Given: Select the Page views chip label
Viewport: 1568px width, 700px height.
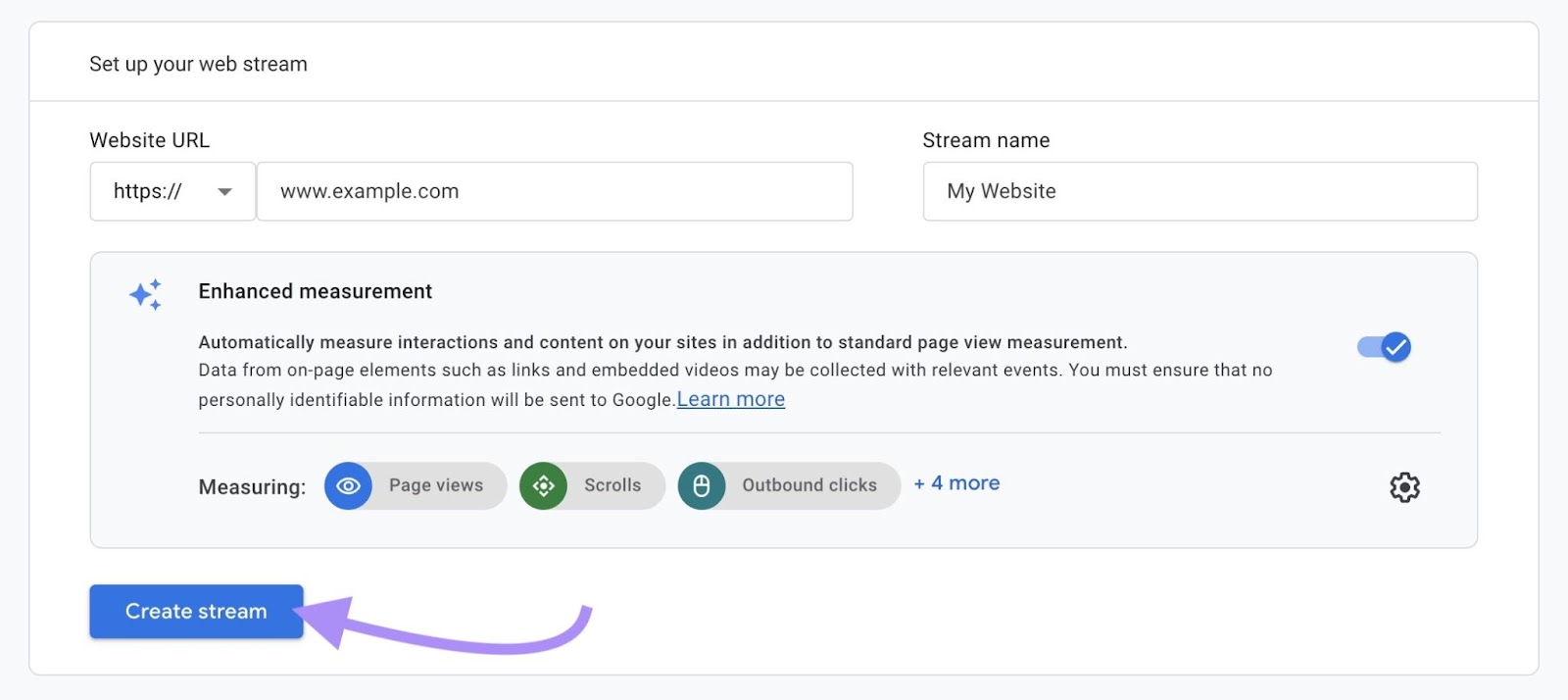Looking at the screenshot, I should [x=436, y=485].
